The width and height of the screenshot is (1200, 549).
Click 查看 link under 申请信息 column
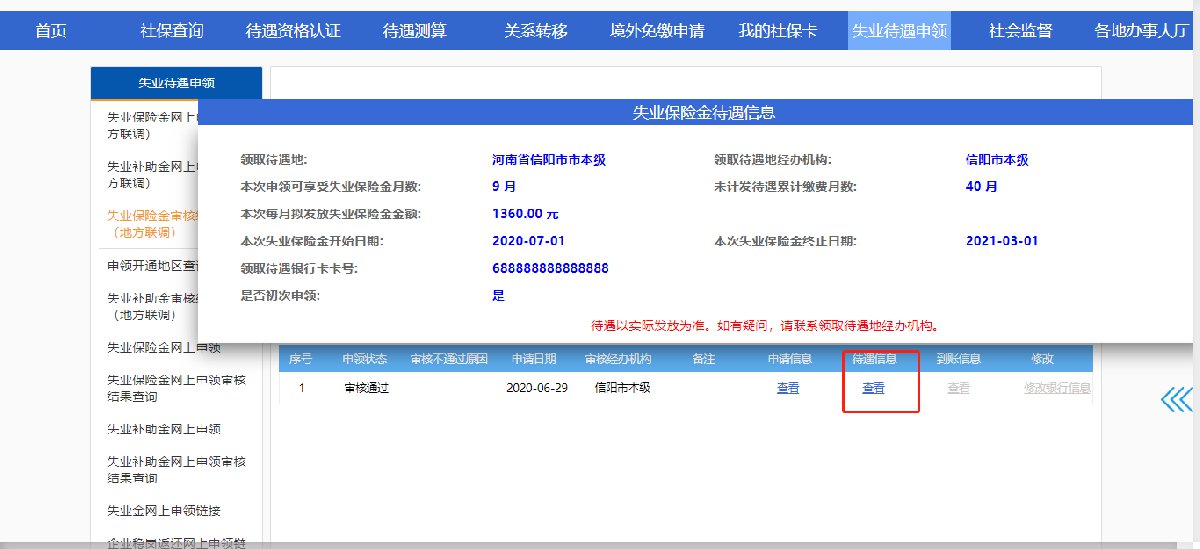click(x=788, y=388)
